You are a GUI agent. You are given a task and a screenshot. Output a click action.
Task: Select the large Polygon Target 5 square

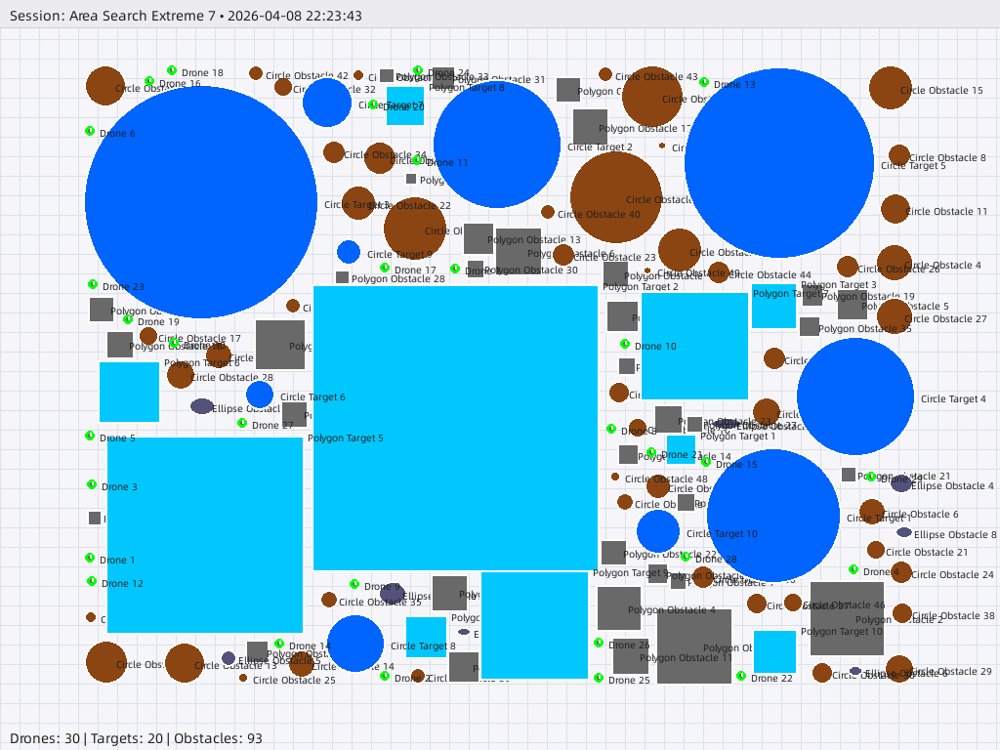tap(455, 428)
